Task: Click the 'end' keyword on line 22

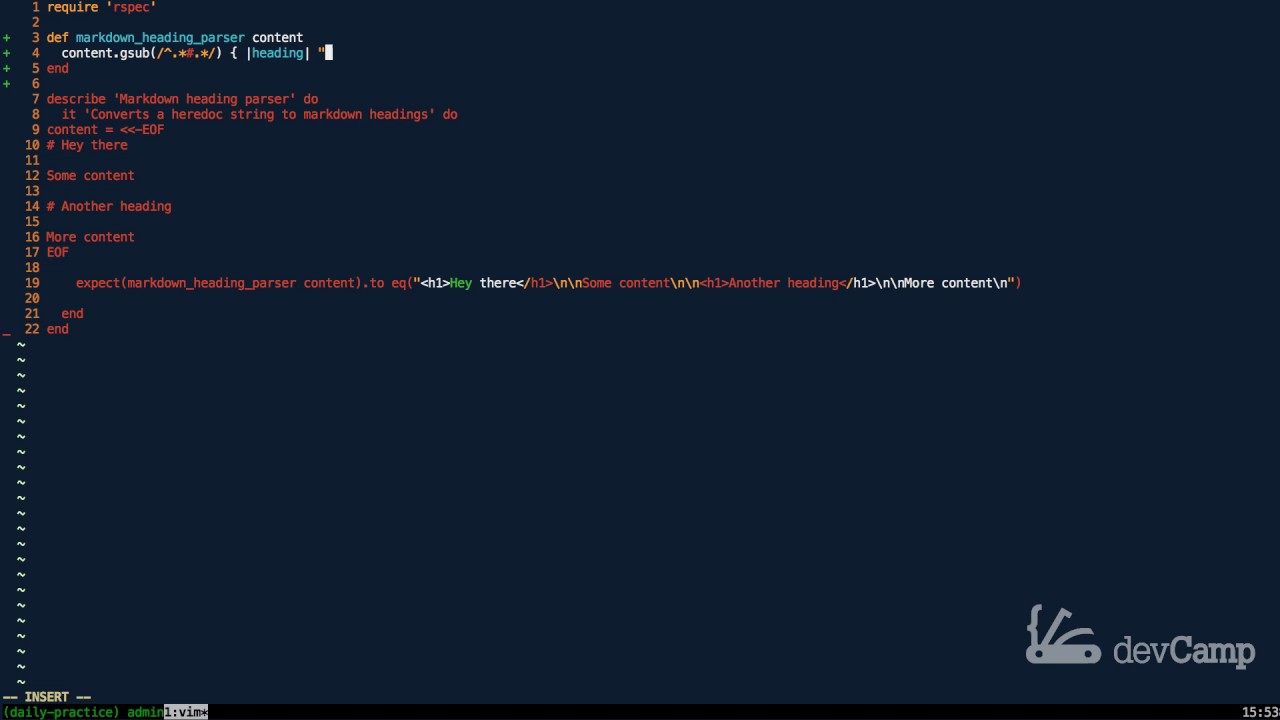Action: pyautogui.click(x=58, y=329)
